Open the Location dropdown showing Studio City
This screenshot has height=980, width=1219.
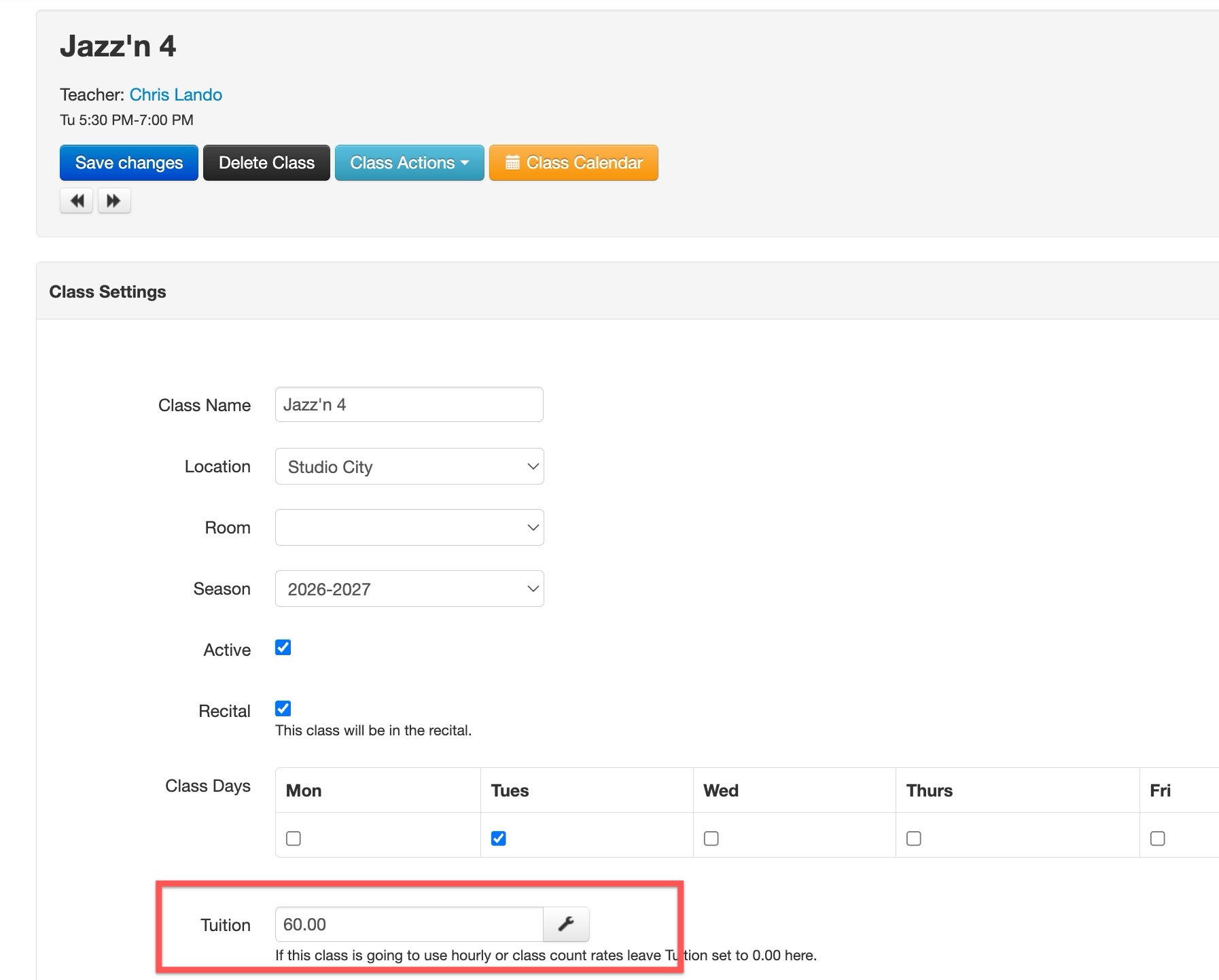point(409,466)
